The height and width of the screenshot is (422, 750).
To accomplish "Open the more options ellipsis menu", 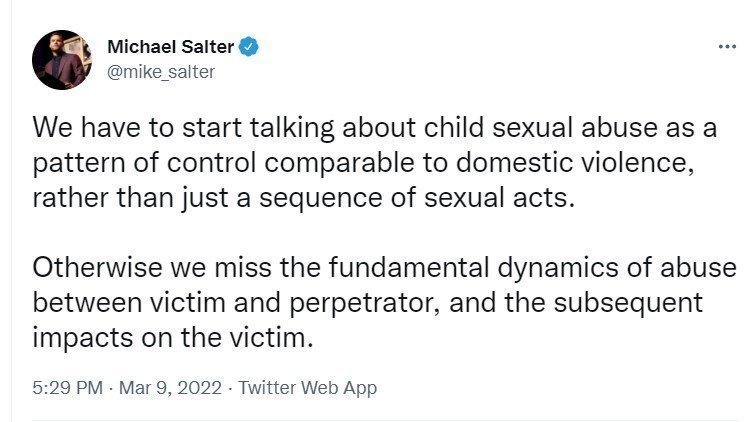I will (725, 47).
